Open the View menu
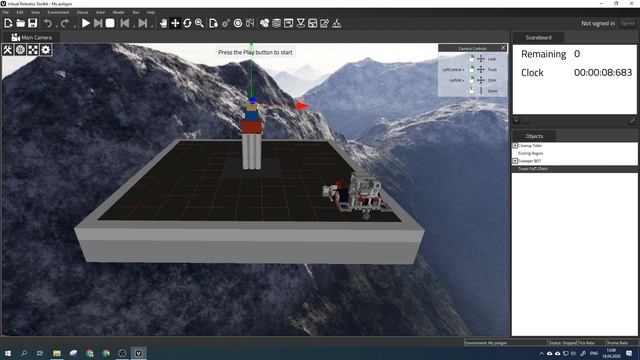This screenshot has width=640, height=360. 36,12
